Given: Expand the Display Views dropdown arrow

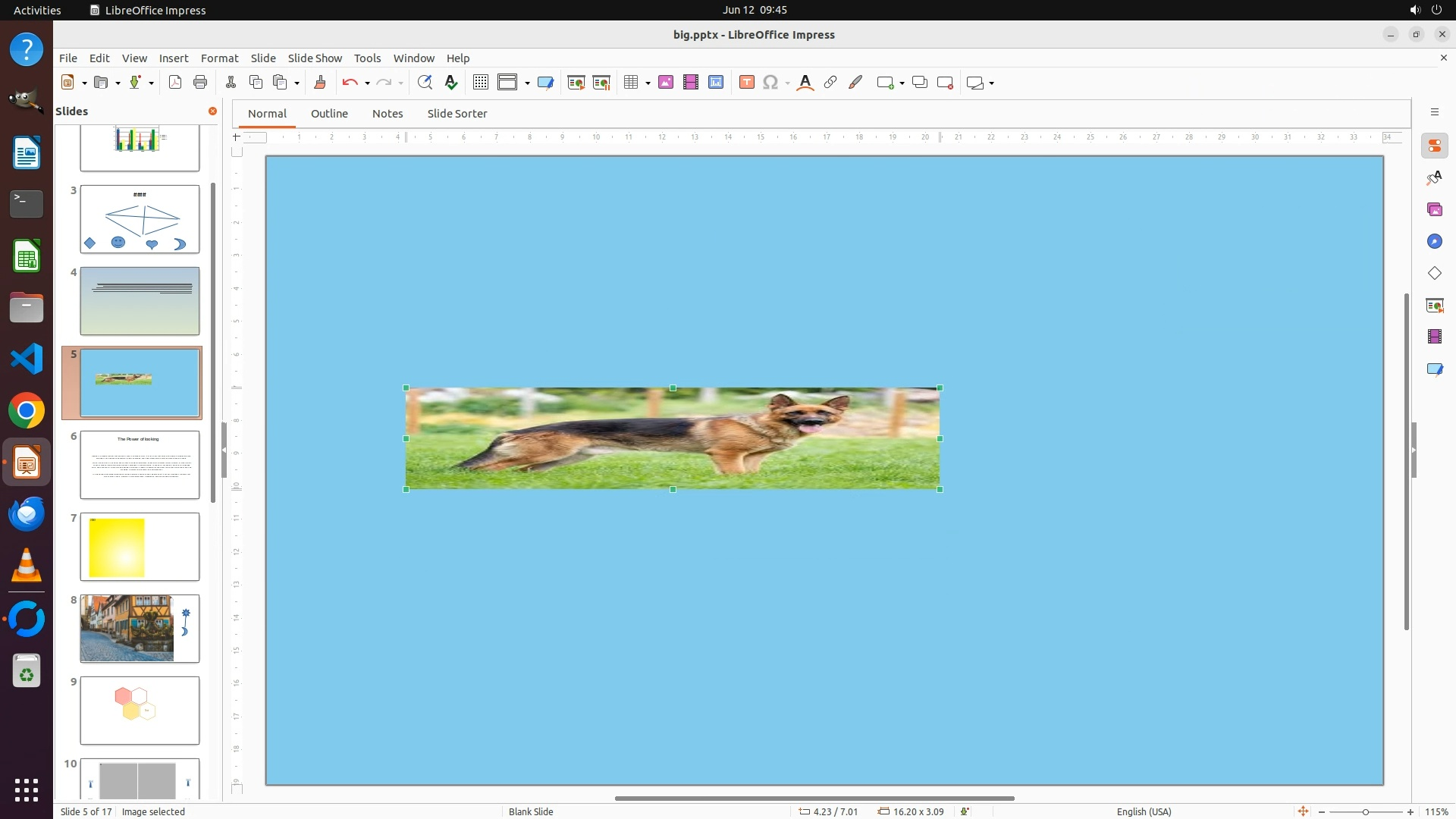Looking at the screenshot, I should coord(527,83).
